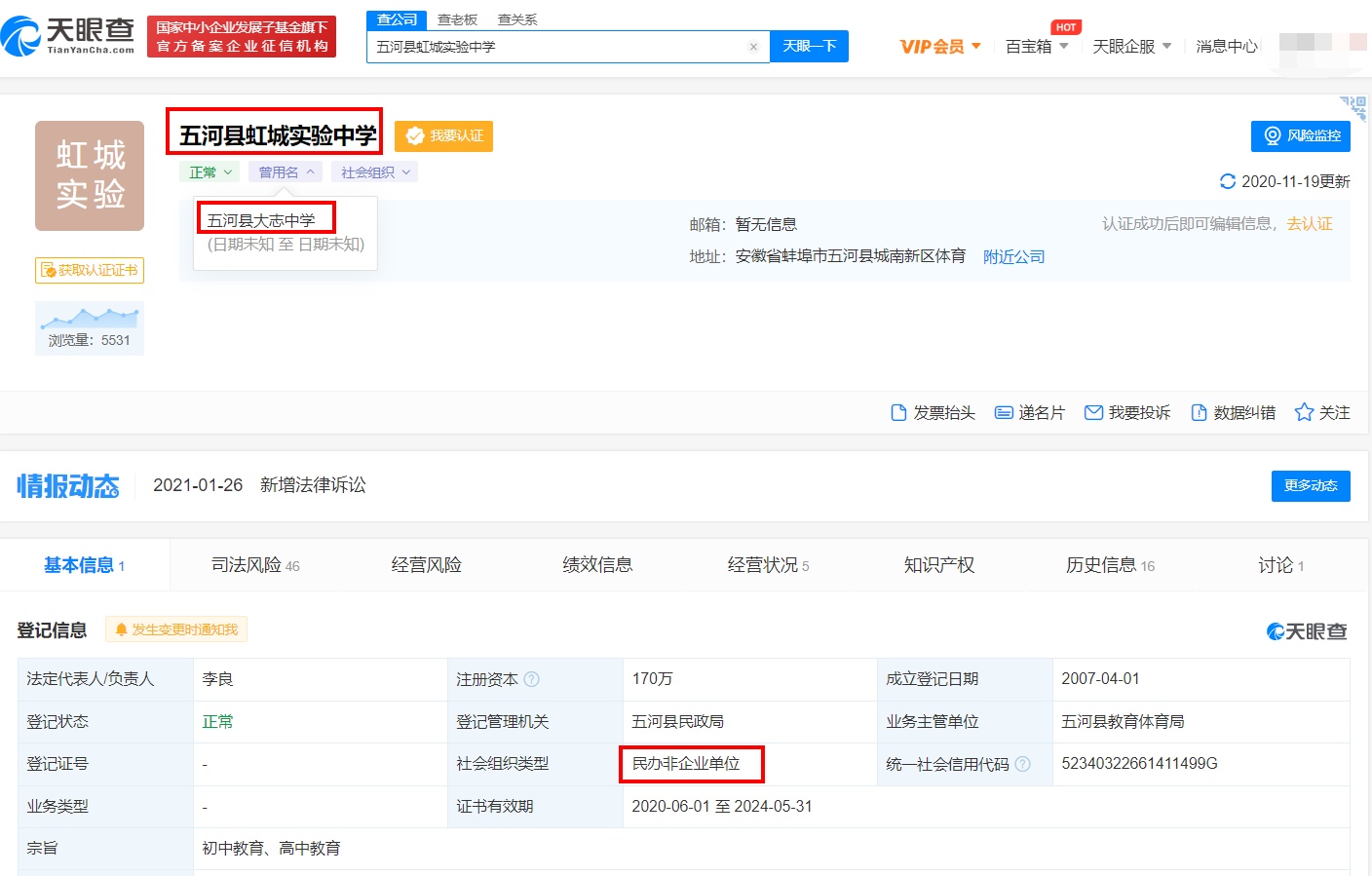Select the 查关系 search tab
Viewport: 1372px width, 876px height.
(516, 19)
